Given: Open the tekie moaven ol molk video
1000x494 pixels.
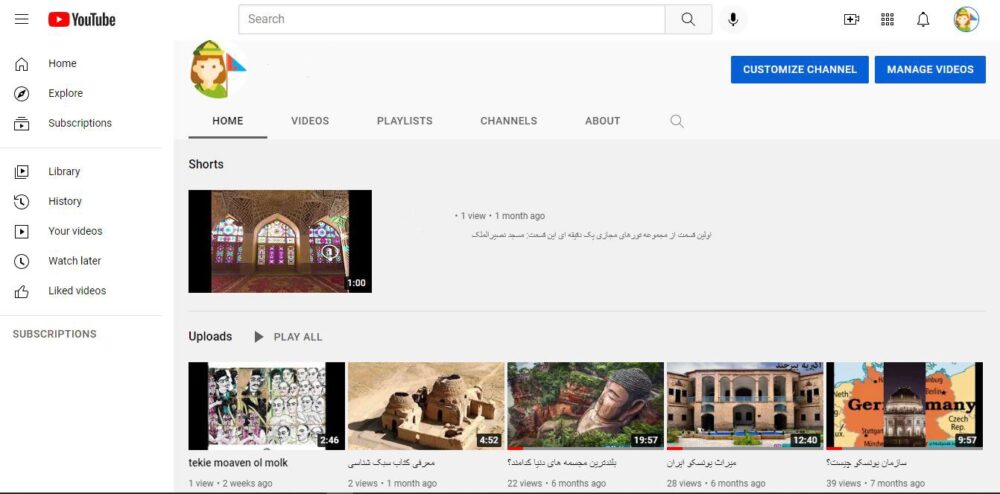Looking at the screenshot, I should pyautogui.click(x=266, y=406).
